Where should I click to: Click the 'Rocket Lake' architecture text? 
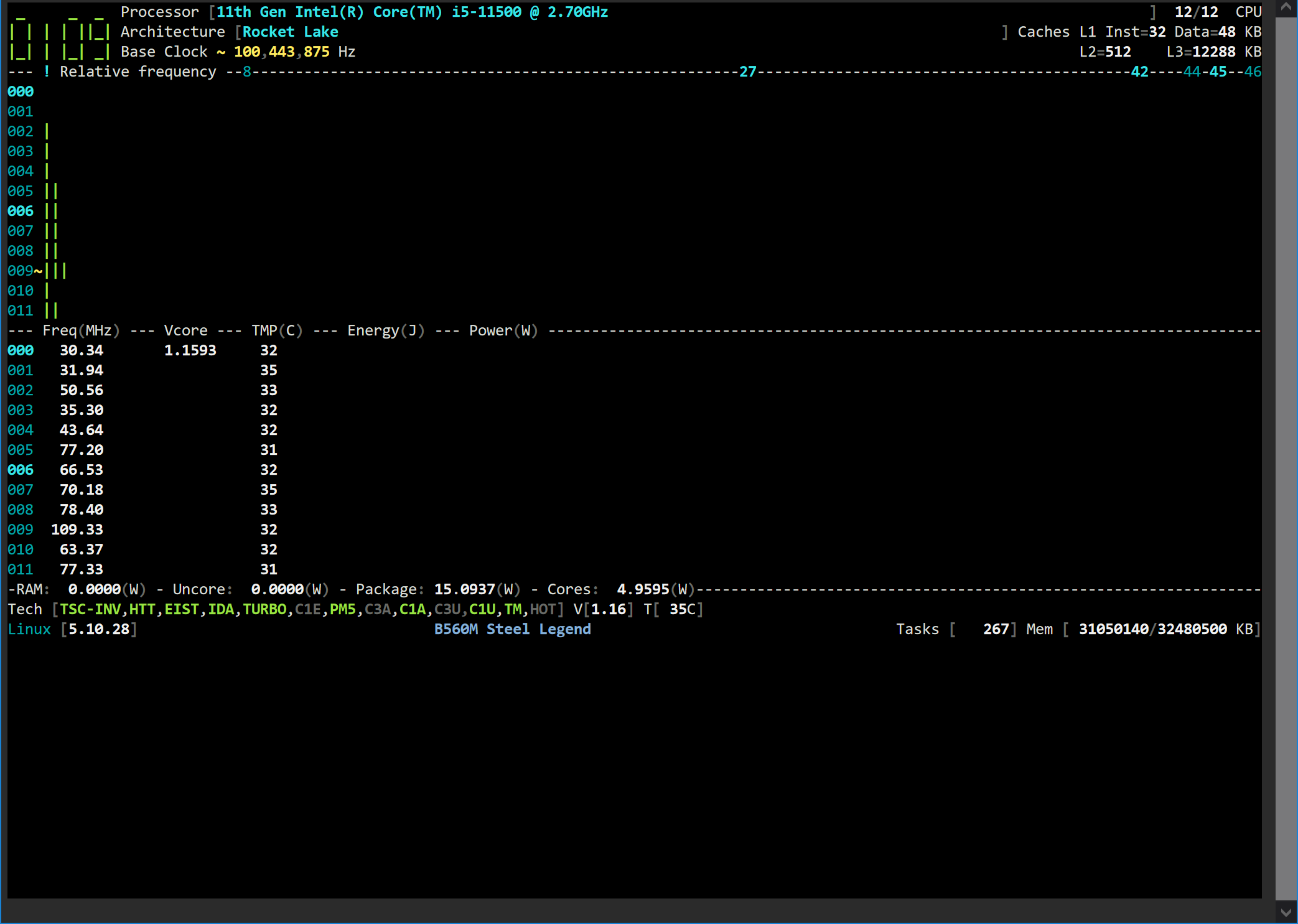291,32
